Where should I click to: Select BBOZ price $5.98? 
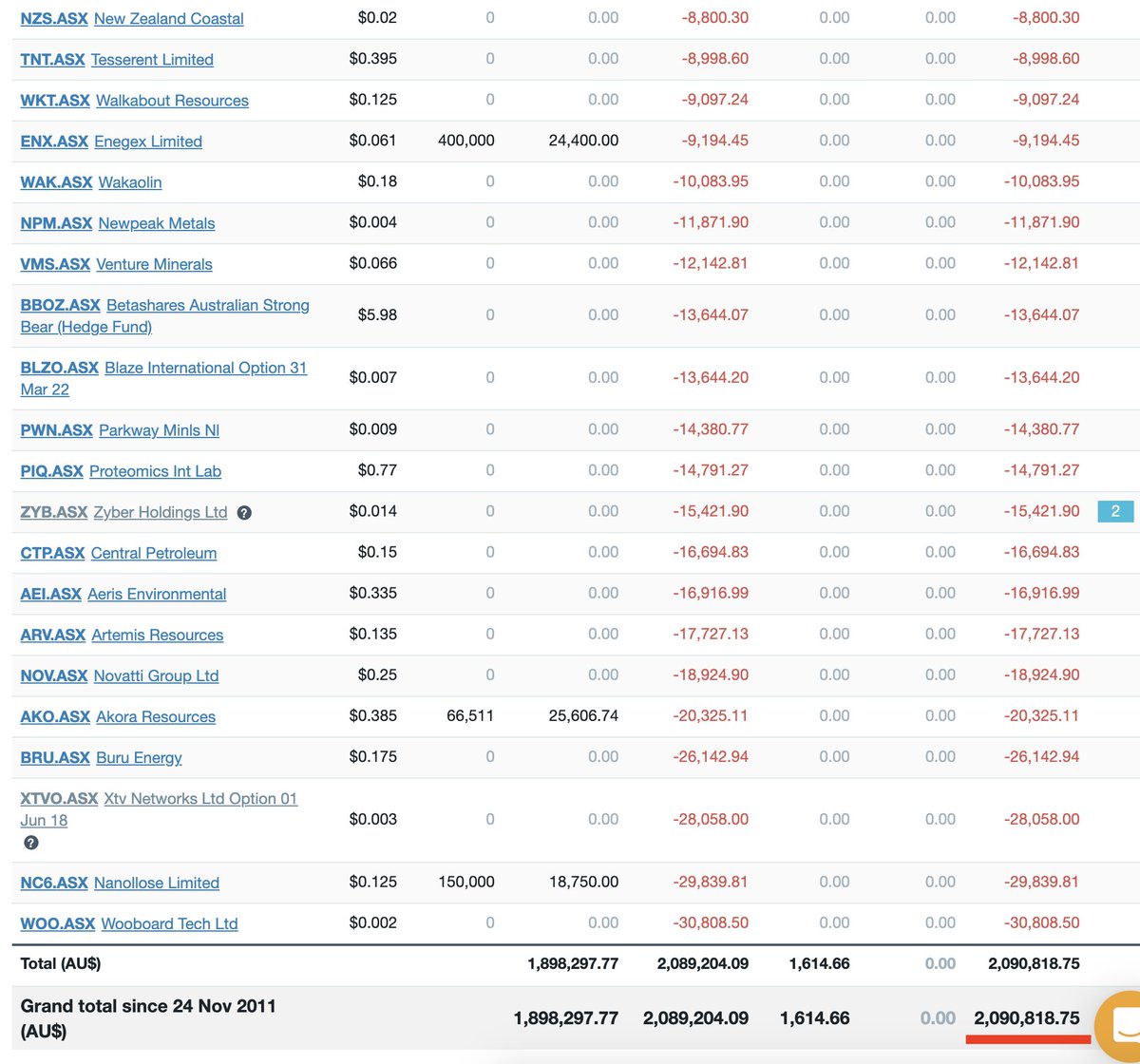tap(377, 314)
